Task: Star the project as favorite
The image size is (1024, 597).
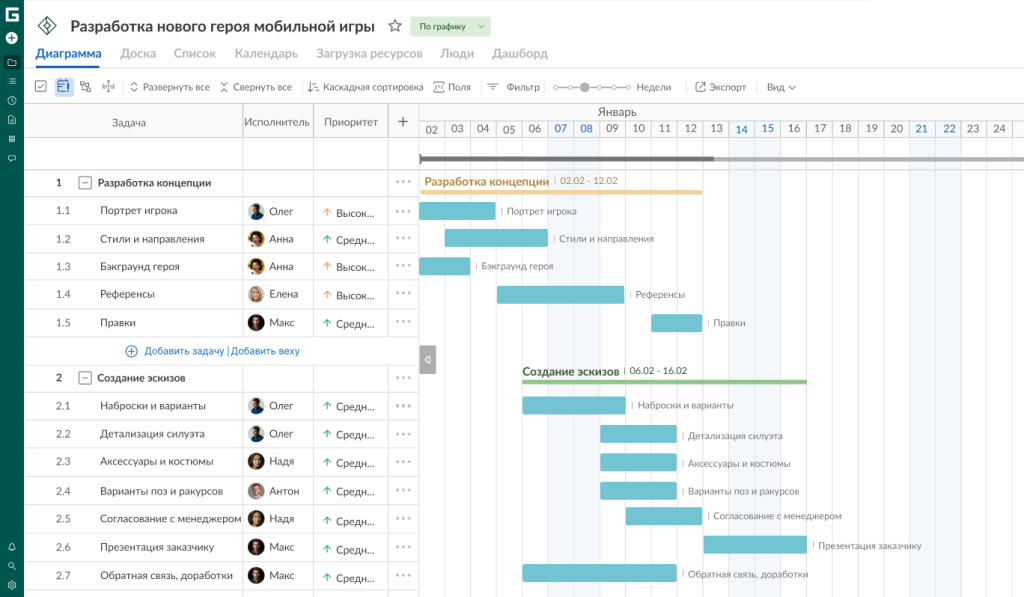Action: click(x=395, y=26)
